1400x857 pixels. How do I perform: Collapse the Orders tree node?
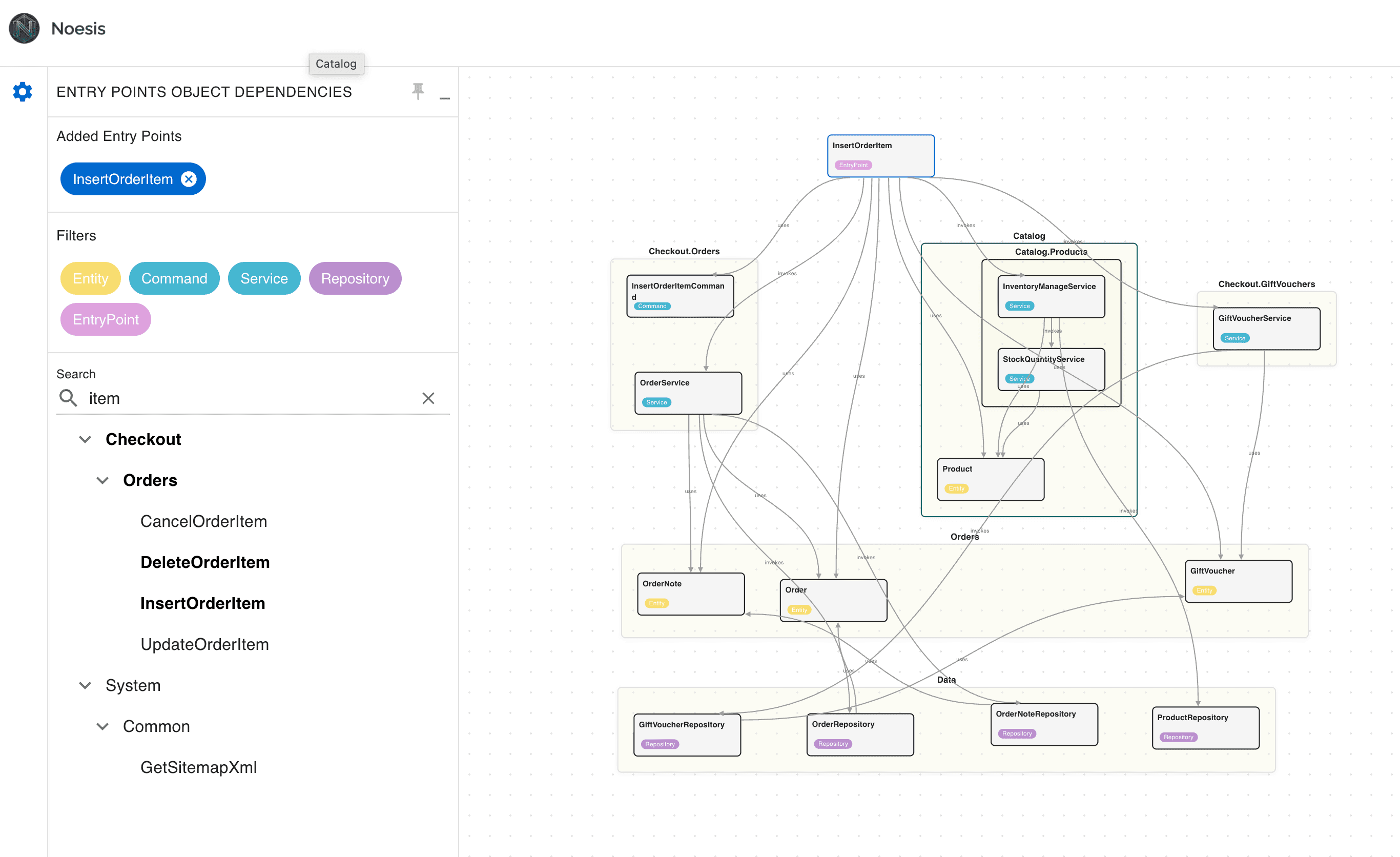tap(103, 480)
